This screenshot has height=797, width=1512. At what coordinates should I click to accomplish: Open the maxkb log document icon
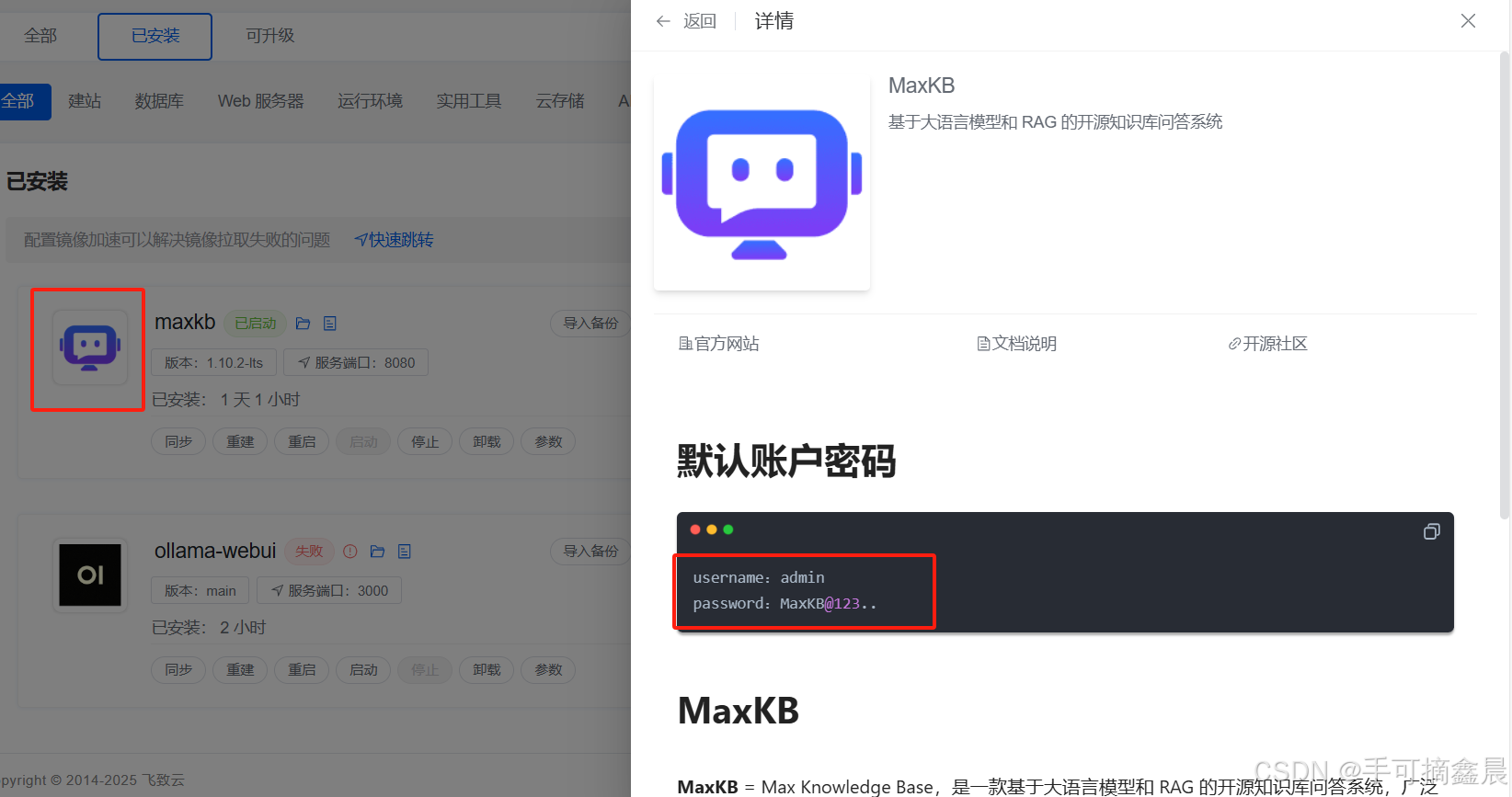pos(330,324)
